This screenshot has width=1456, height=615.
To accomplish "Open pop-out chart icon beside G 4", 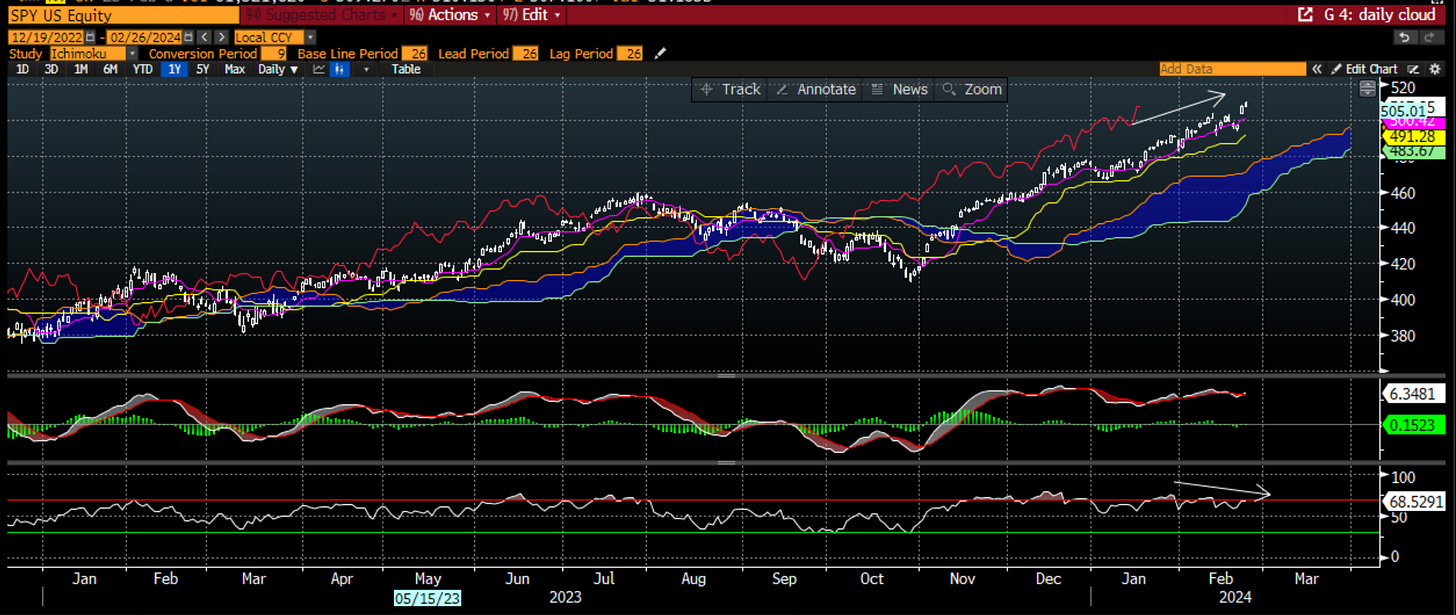I will coord(1305,14).
